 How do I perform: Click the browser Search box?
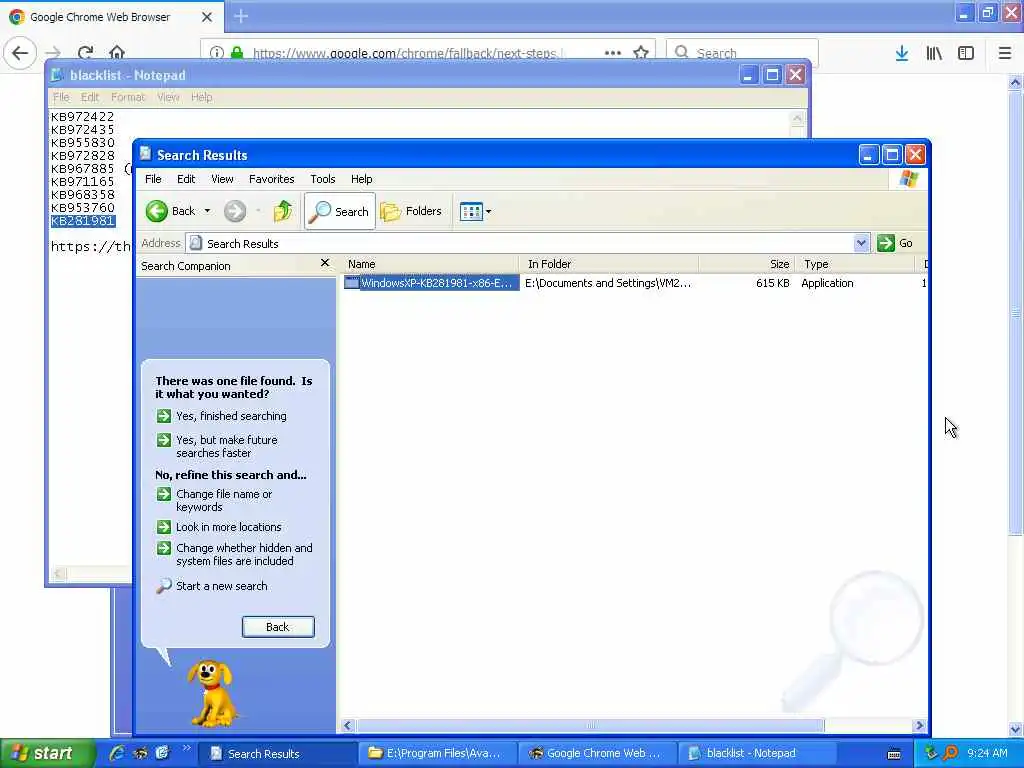[742, 52]
